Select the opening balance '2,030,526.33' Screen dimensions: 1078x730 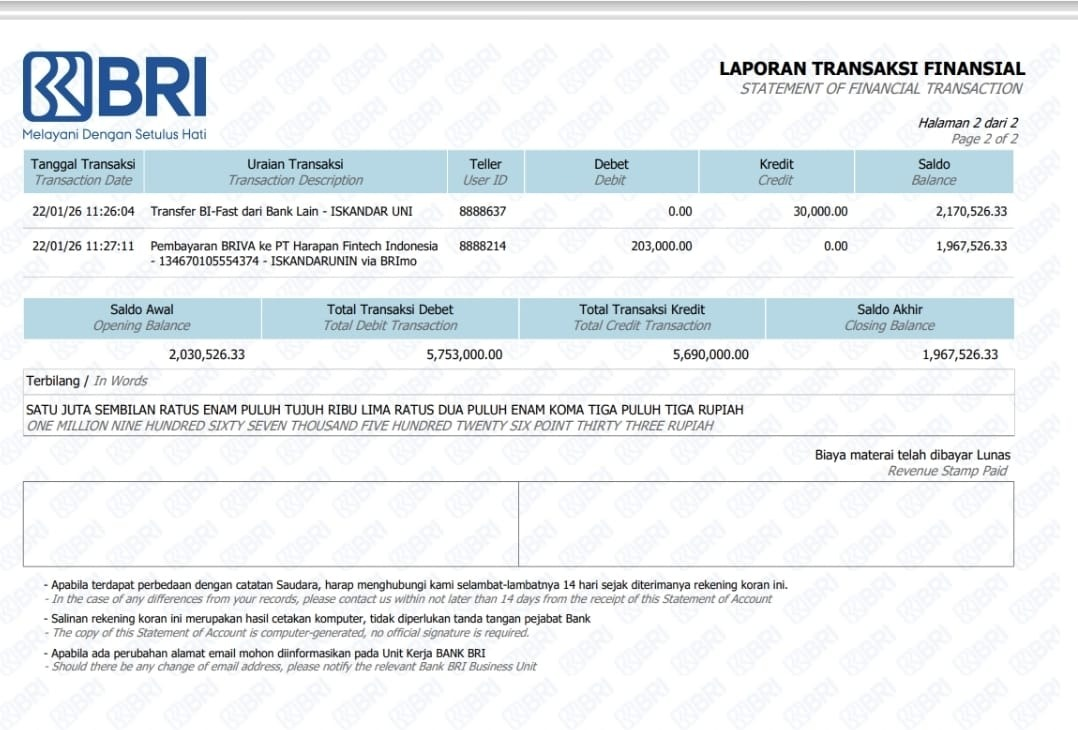coord(206,355)
